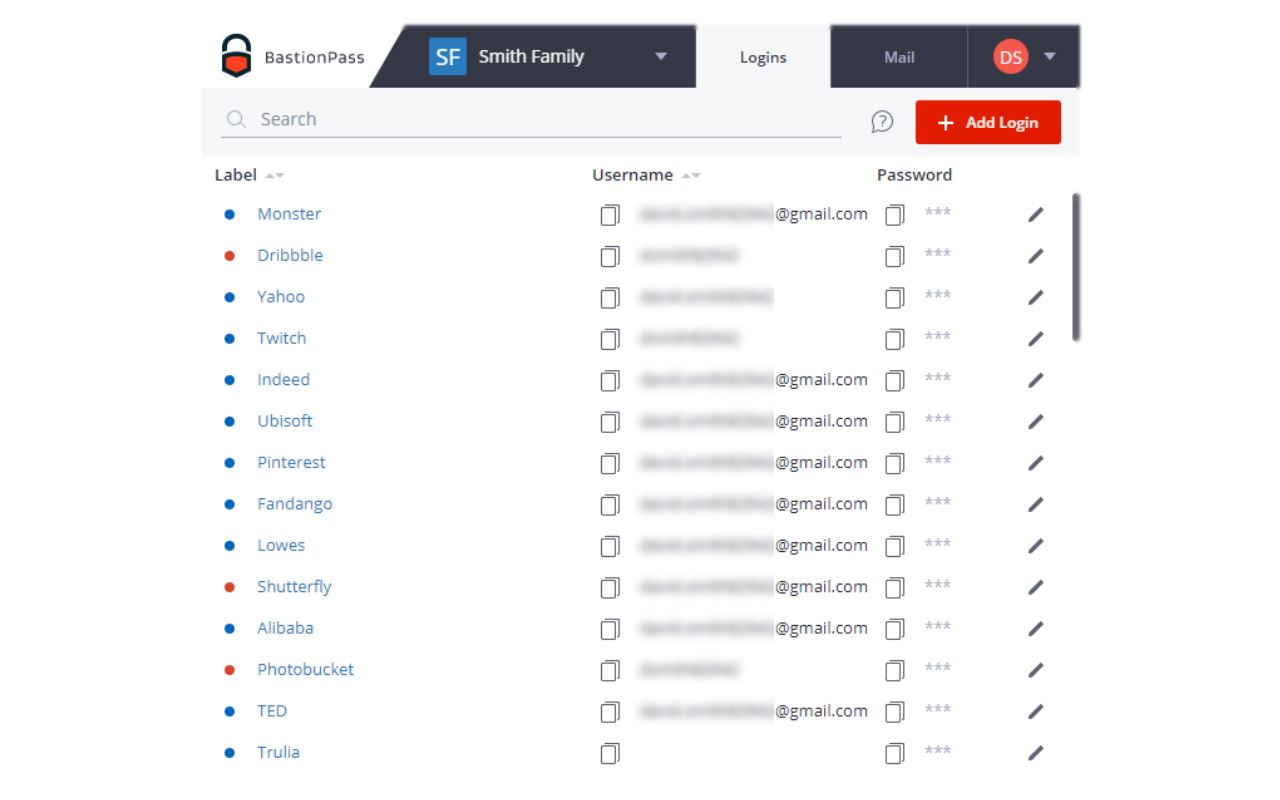Copy the Shutterfly username

(x=610, y=588)
